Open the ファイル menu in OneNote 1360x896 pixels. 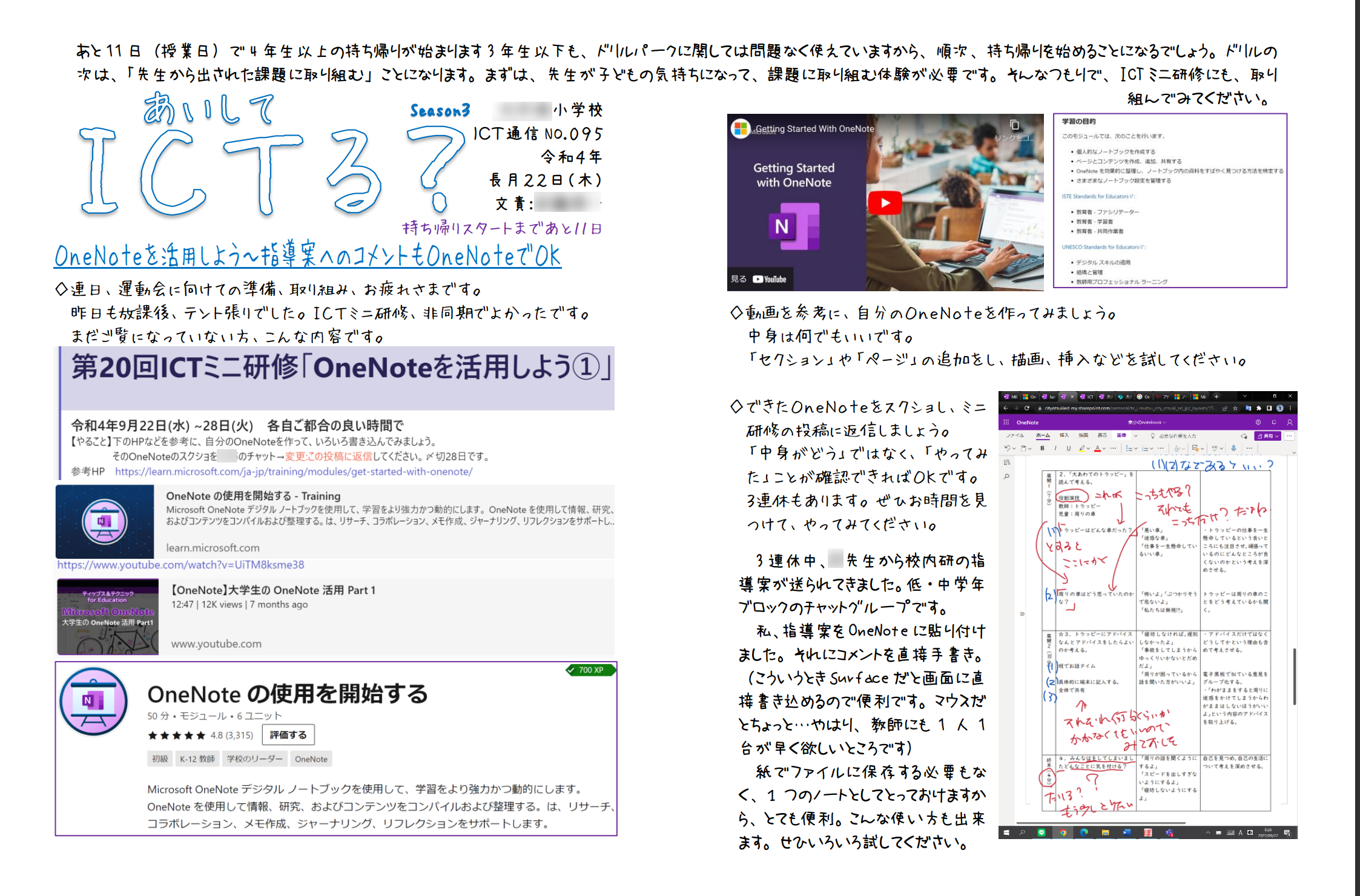pyautogui.click(x=1015, y=435)
